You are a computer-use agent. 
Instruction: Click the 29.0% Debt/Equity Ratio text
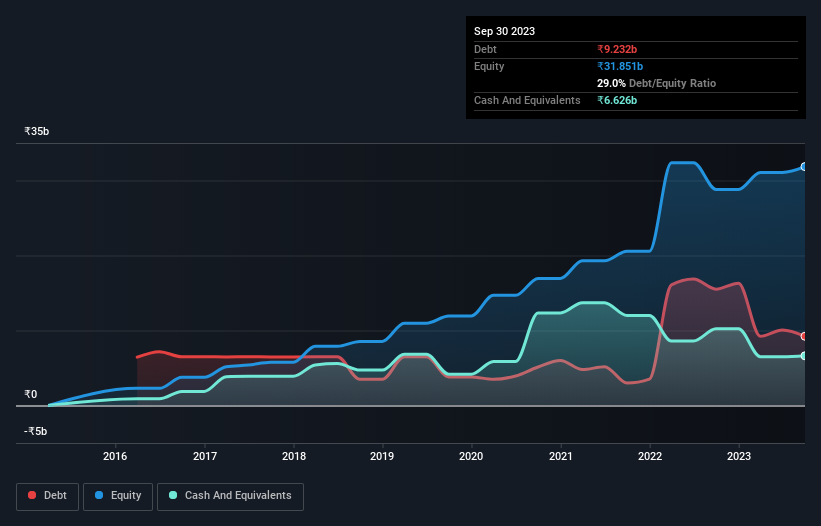tap(656, 83)
